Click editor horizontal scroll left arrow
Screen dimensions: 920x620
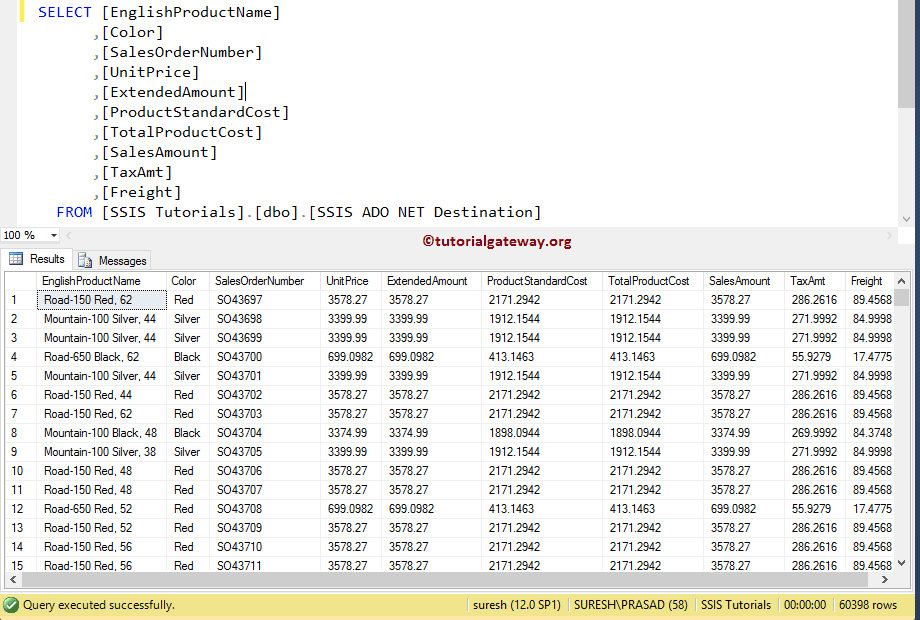click(69, 235)
